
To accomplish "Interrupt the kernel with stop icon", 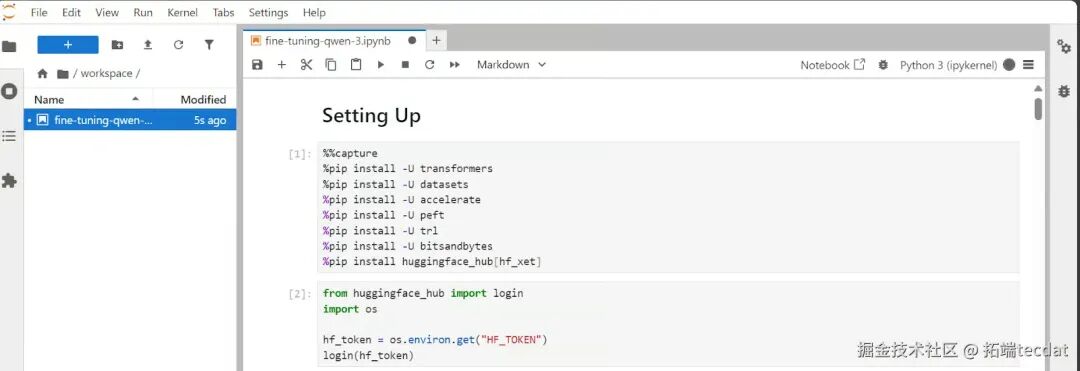I will (405, 65).
